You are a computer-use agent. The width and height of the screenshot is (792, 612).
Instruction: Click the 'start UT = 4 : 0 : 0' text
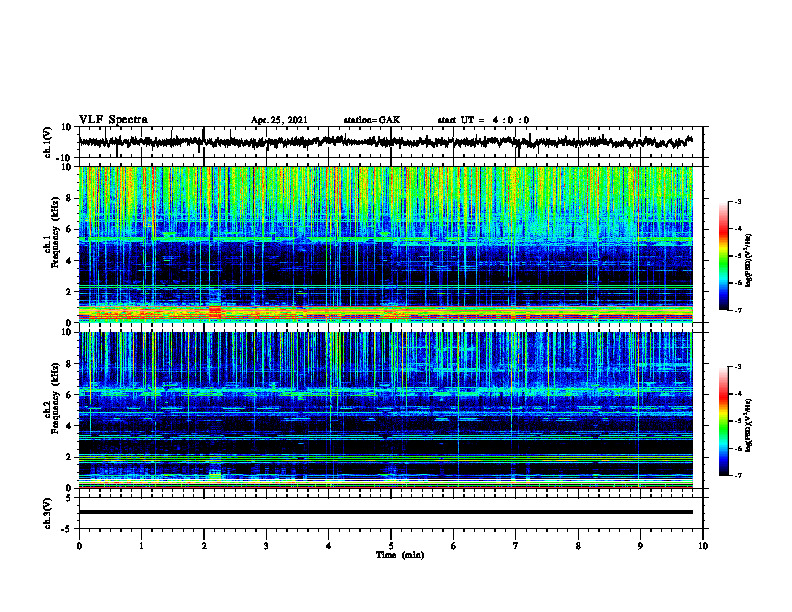[x=483, y=120]
